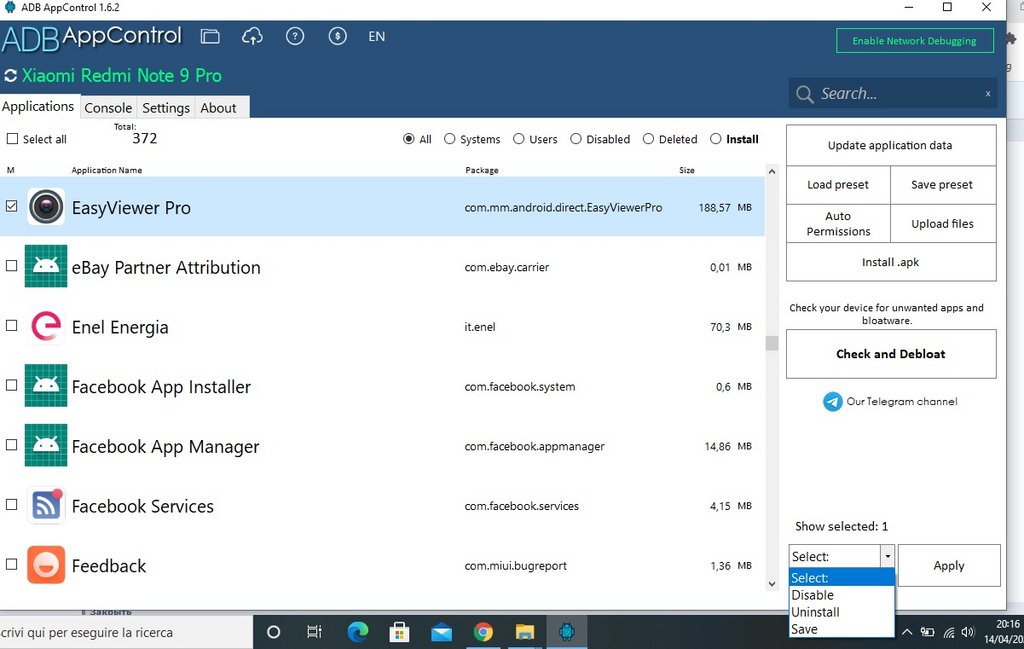Click the Enel Energia app icon

click(x=46, y=326)
